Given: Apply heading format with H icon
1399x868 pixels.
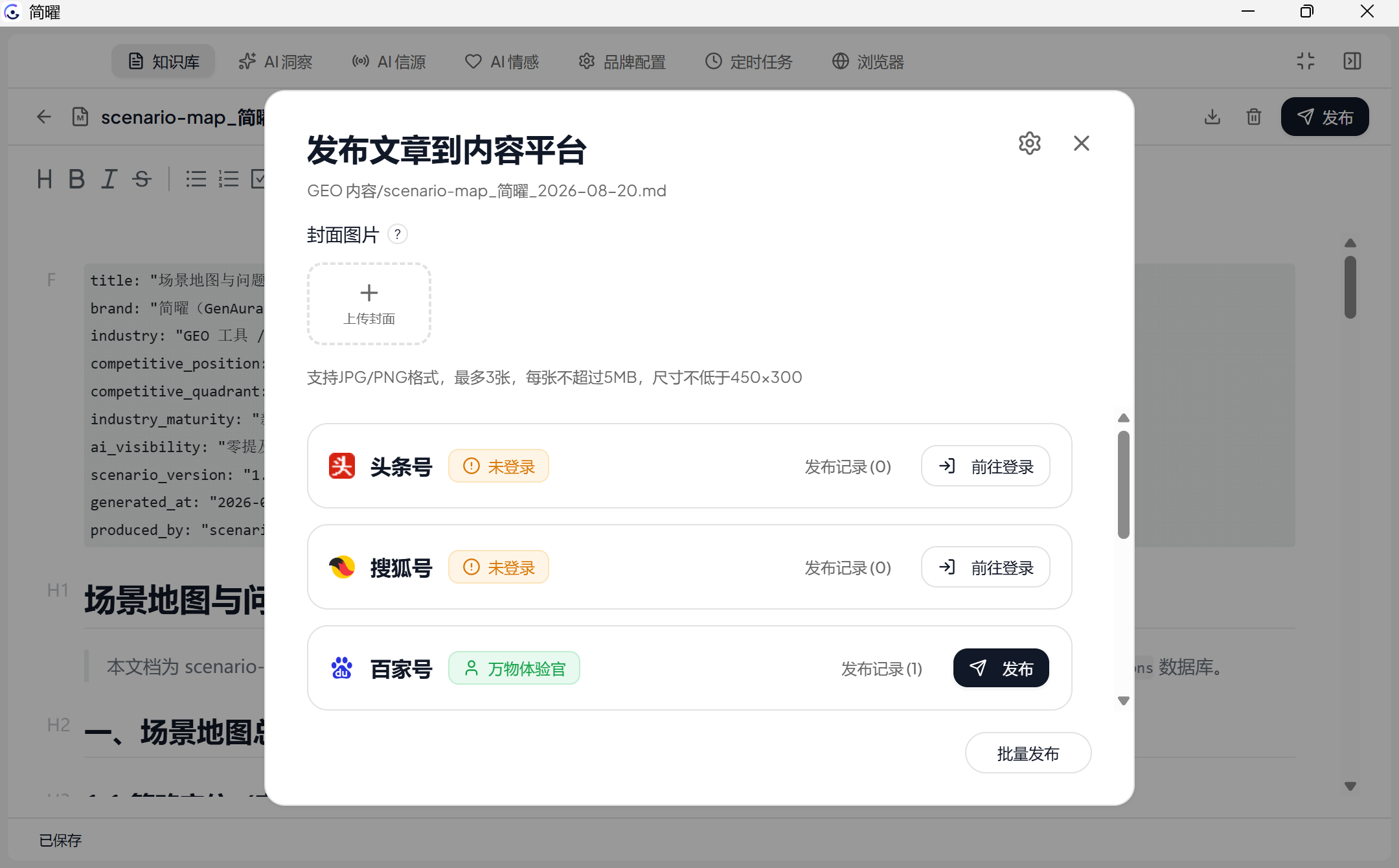Looking at the screenshot, I should tap(45, 179).
